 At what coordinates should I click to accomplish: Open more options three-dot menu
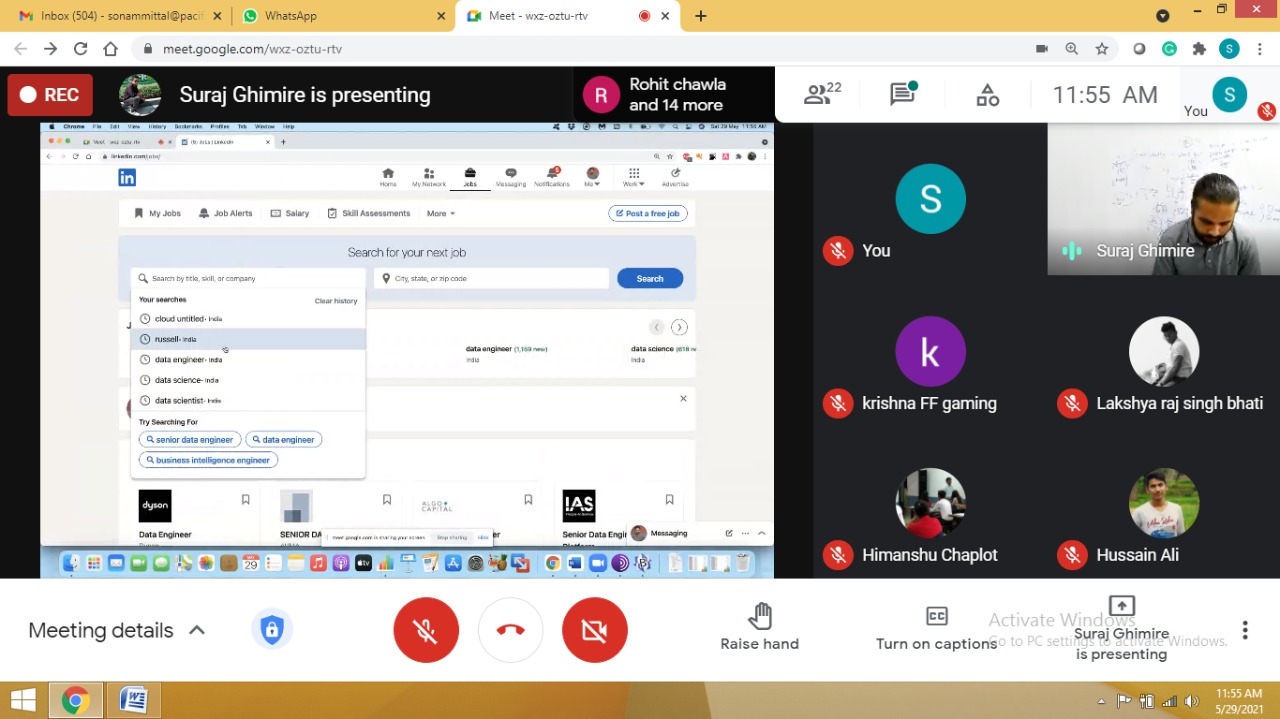1245,630
